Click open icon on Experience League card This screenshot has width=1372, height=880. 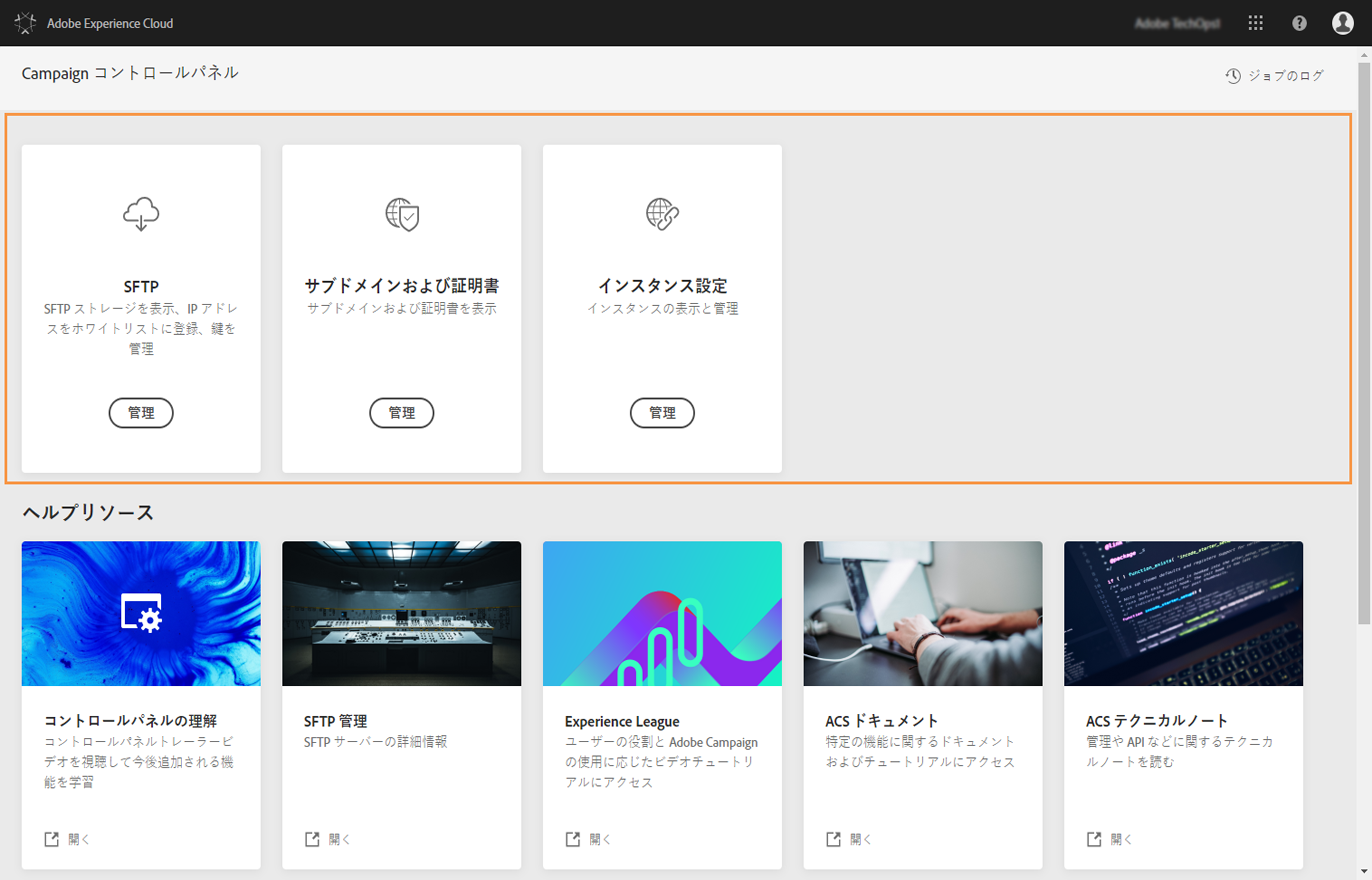coord(573,839)
